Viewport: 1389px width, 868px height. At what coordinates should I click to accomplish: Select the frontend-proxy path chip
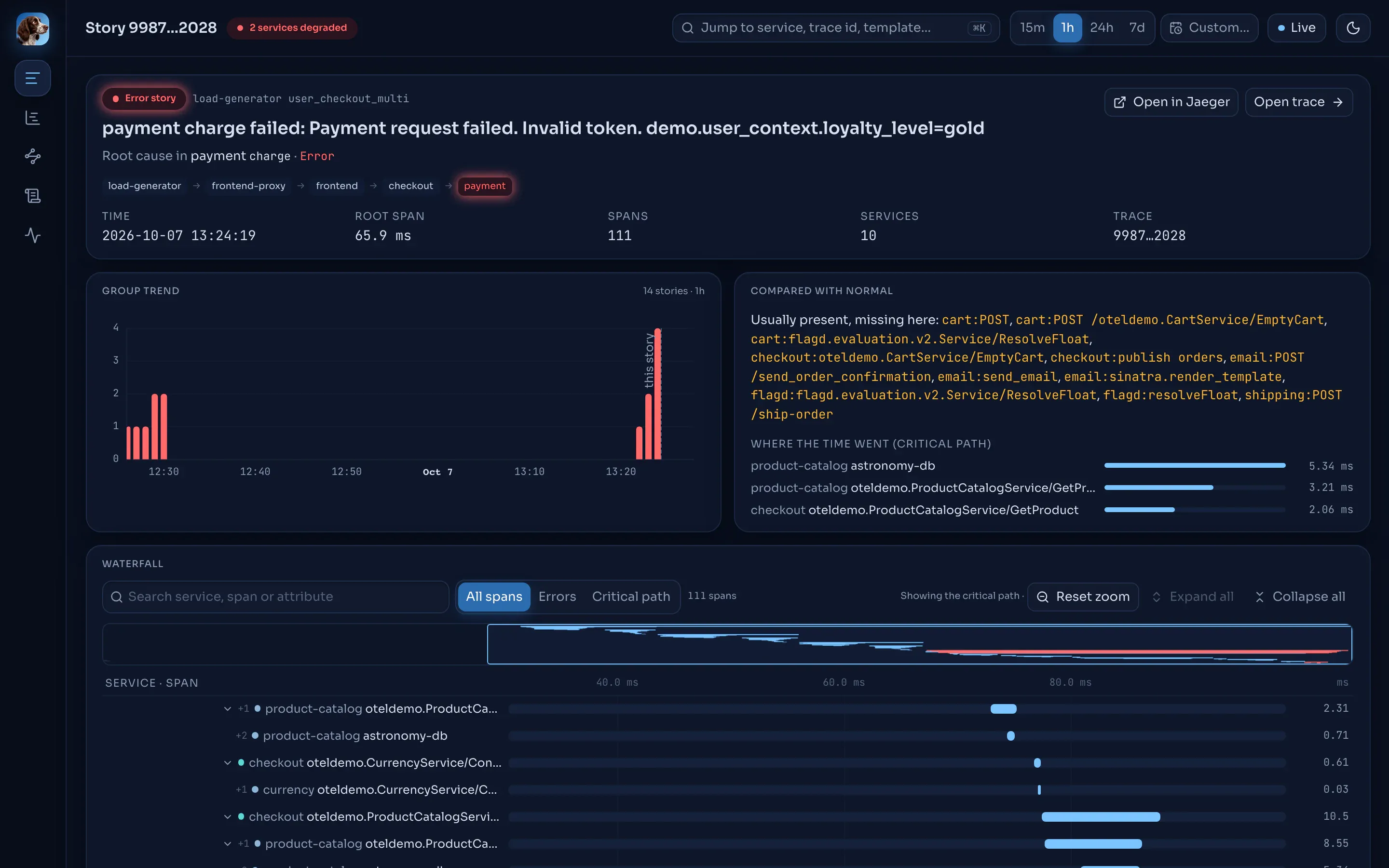[248, 186]
